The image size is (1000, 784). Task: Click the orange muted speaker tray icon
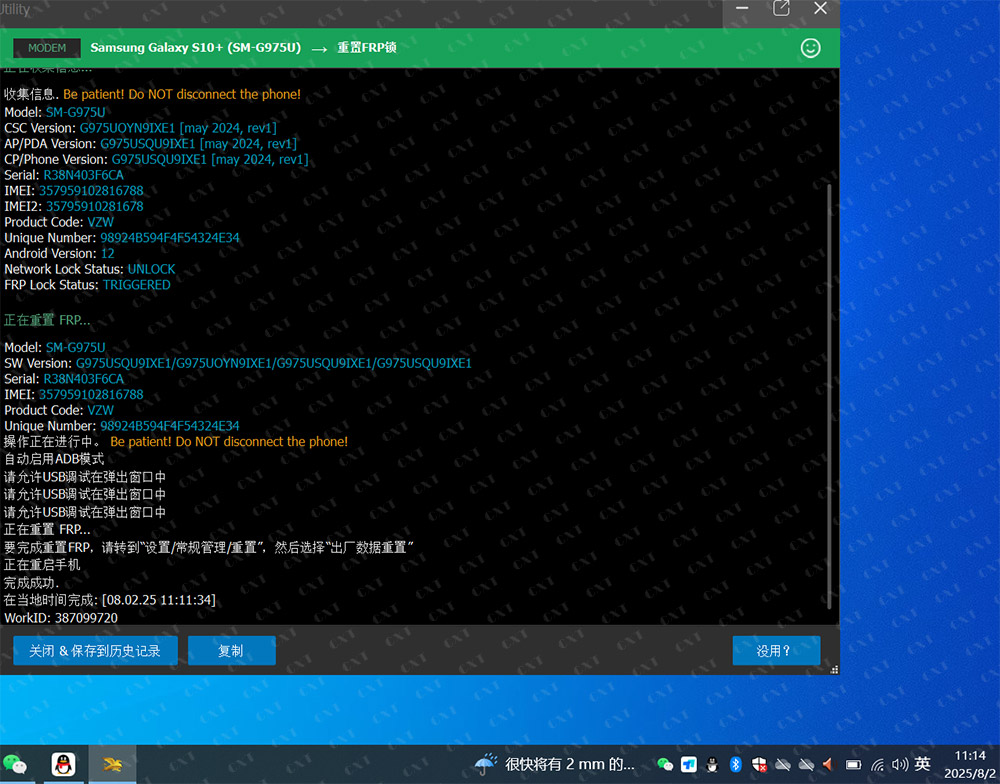point(828,764)
